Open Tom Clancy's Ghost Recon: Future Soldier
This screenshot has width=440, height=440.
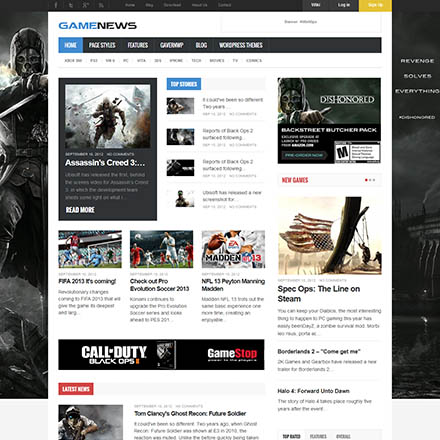190,414
